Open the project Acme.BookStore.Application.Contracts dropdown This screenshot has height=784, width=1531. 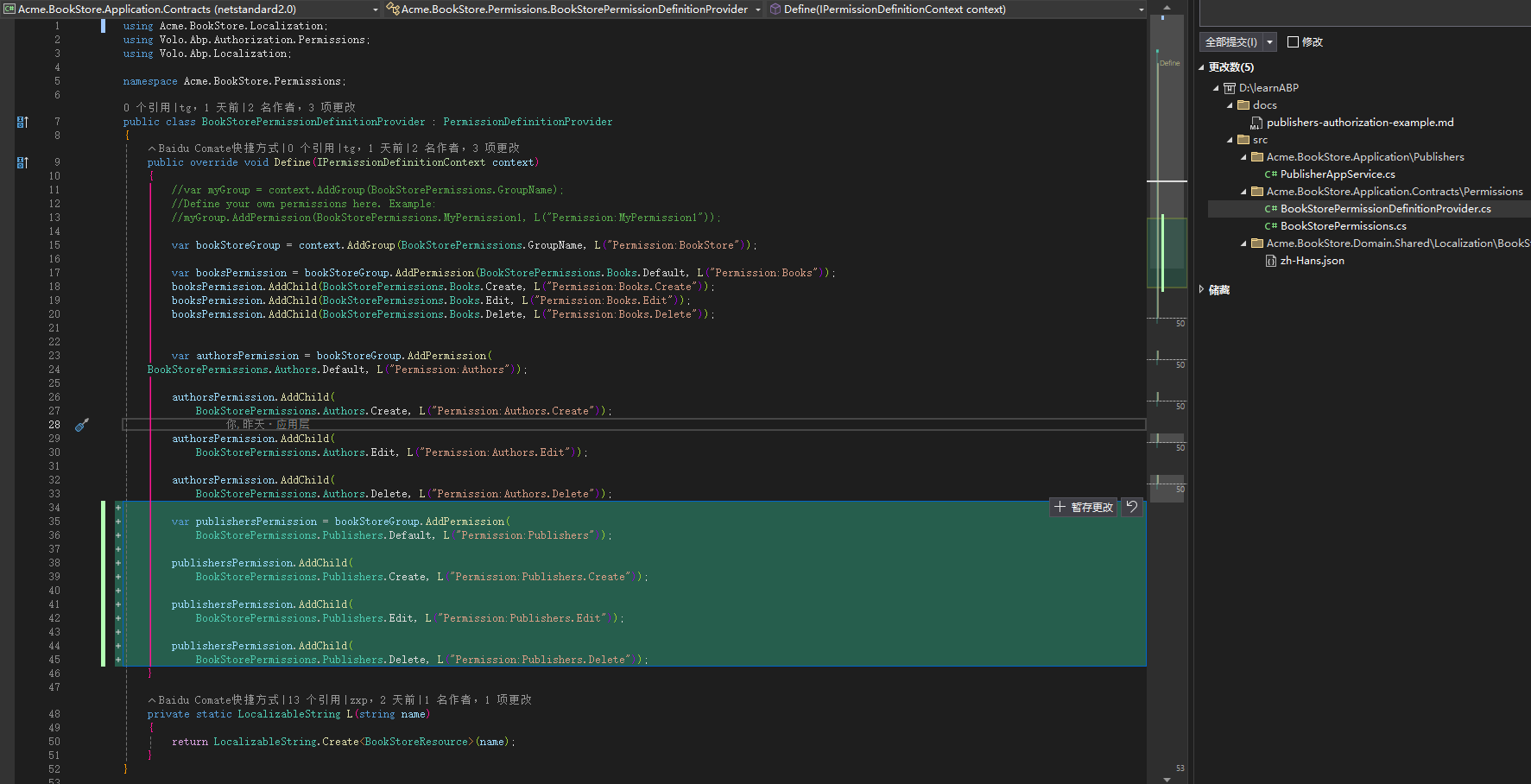coord(376,9)
